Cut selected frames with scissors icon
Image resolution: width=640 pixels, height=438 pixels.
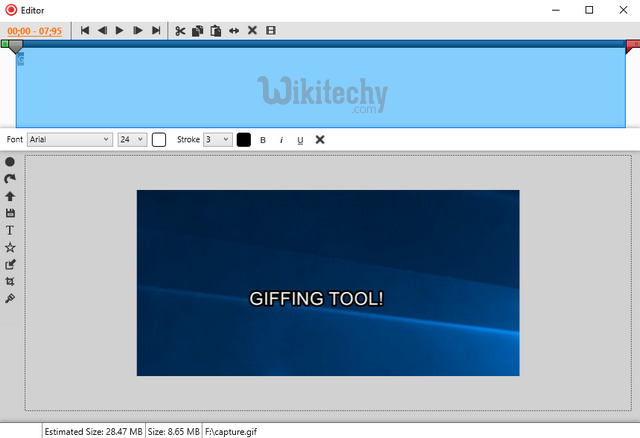180,31
